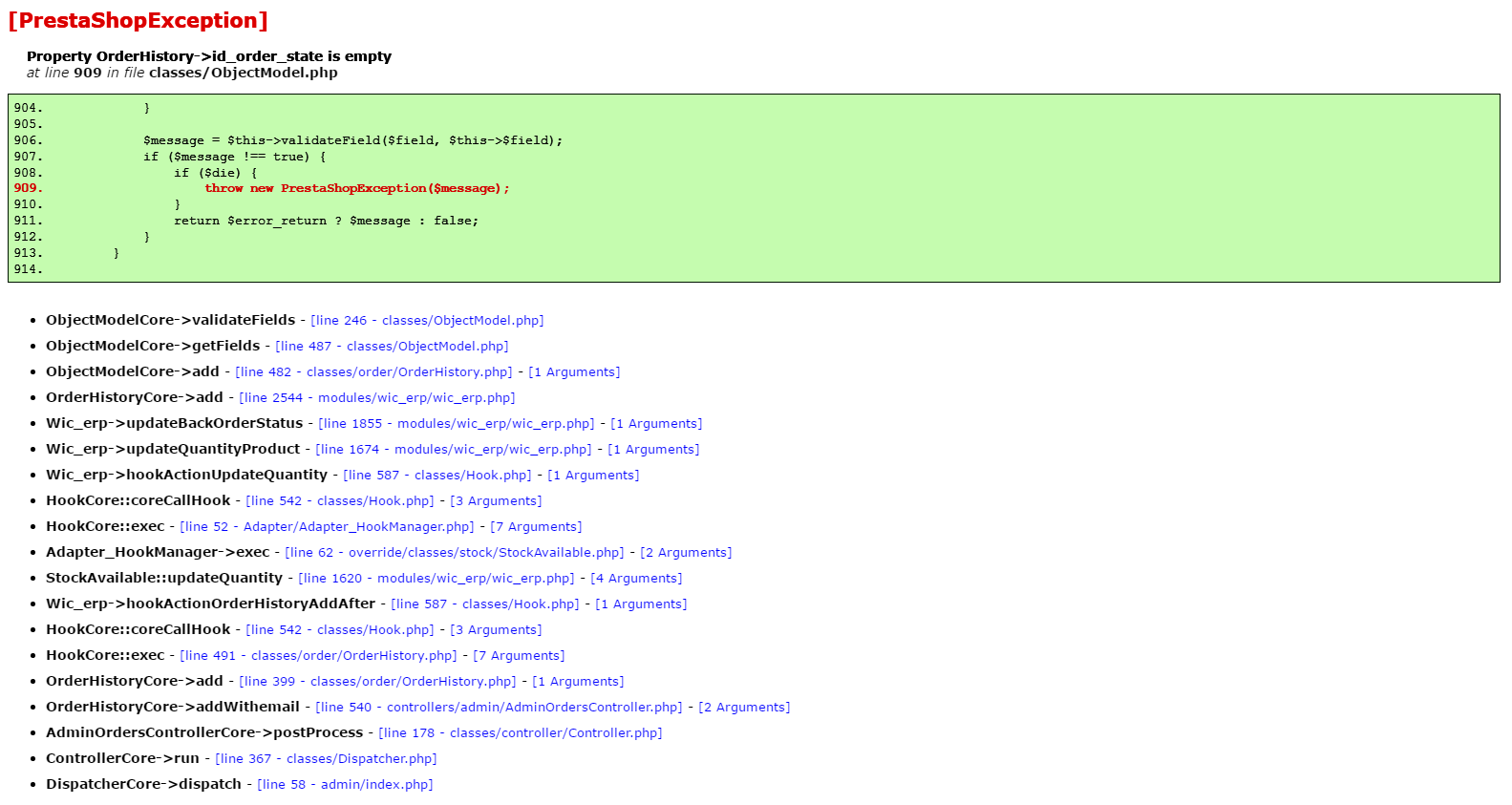Click the 'if ($die) {' code line
This screenshot has height=805, width=1512.
coord(216,173)
